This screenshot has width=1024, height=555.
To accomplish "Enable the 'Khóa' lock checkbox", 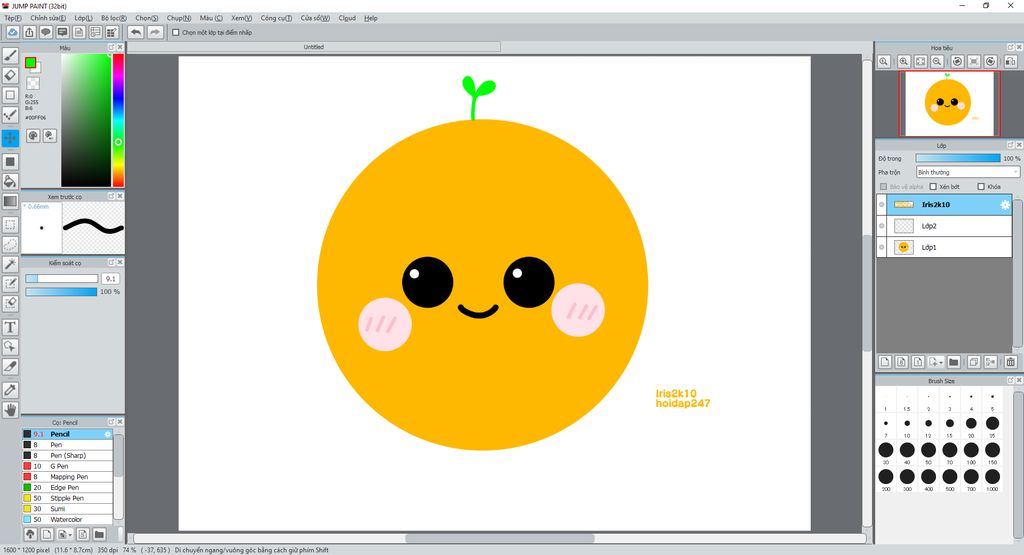I will [x=981, y=187].
